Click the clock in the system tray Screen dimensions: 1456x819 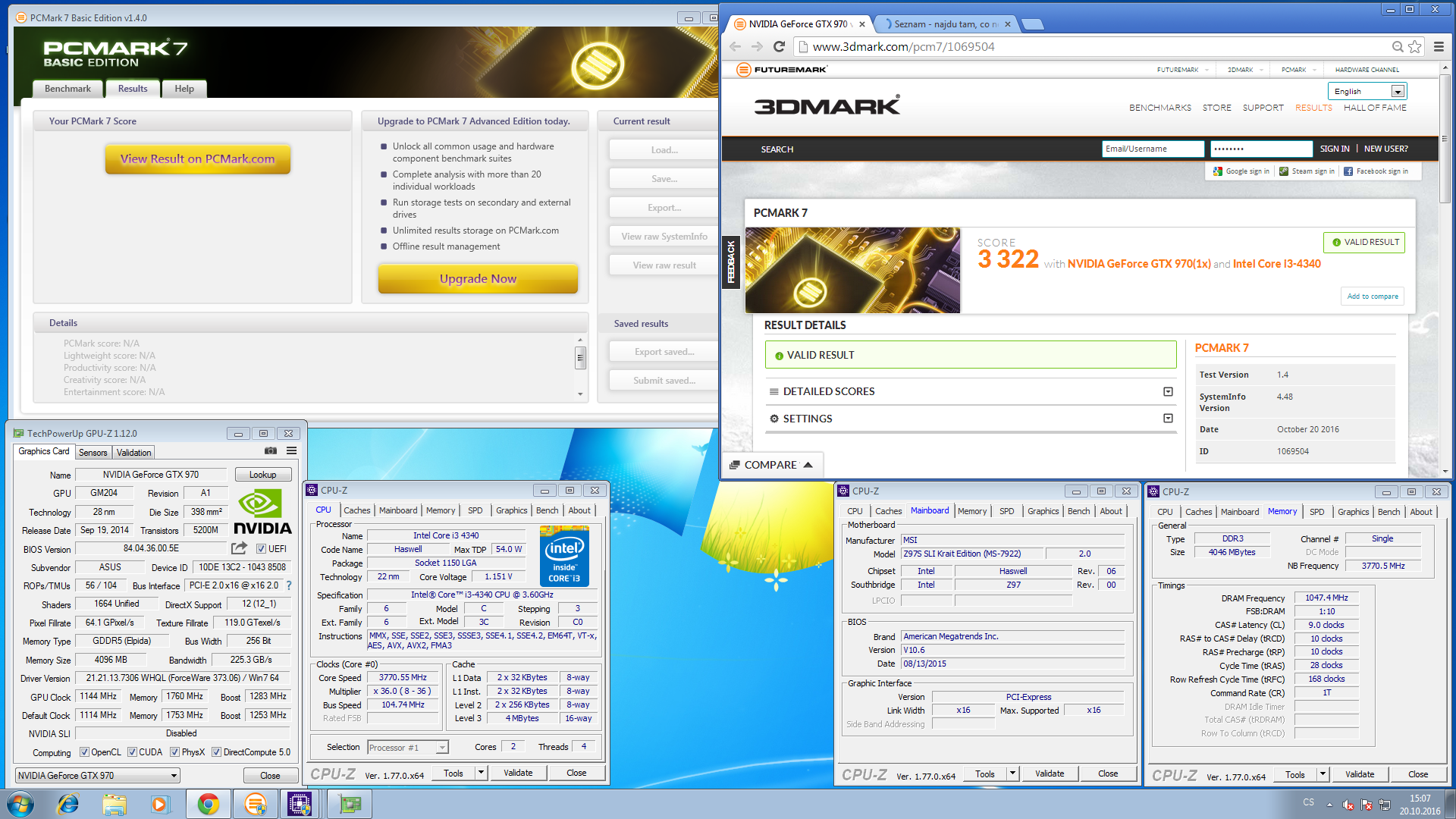[x=1420, y=805]
